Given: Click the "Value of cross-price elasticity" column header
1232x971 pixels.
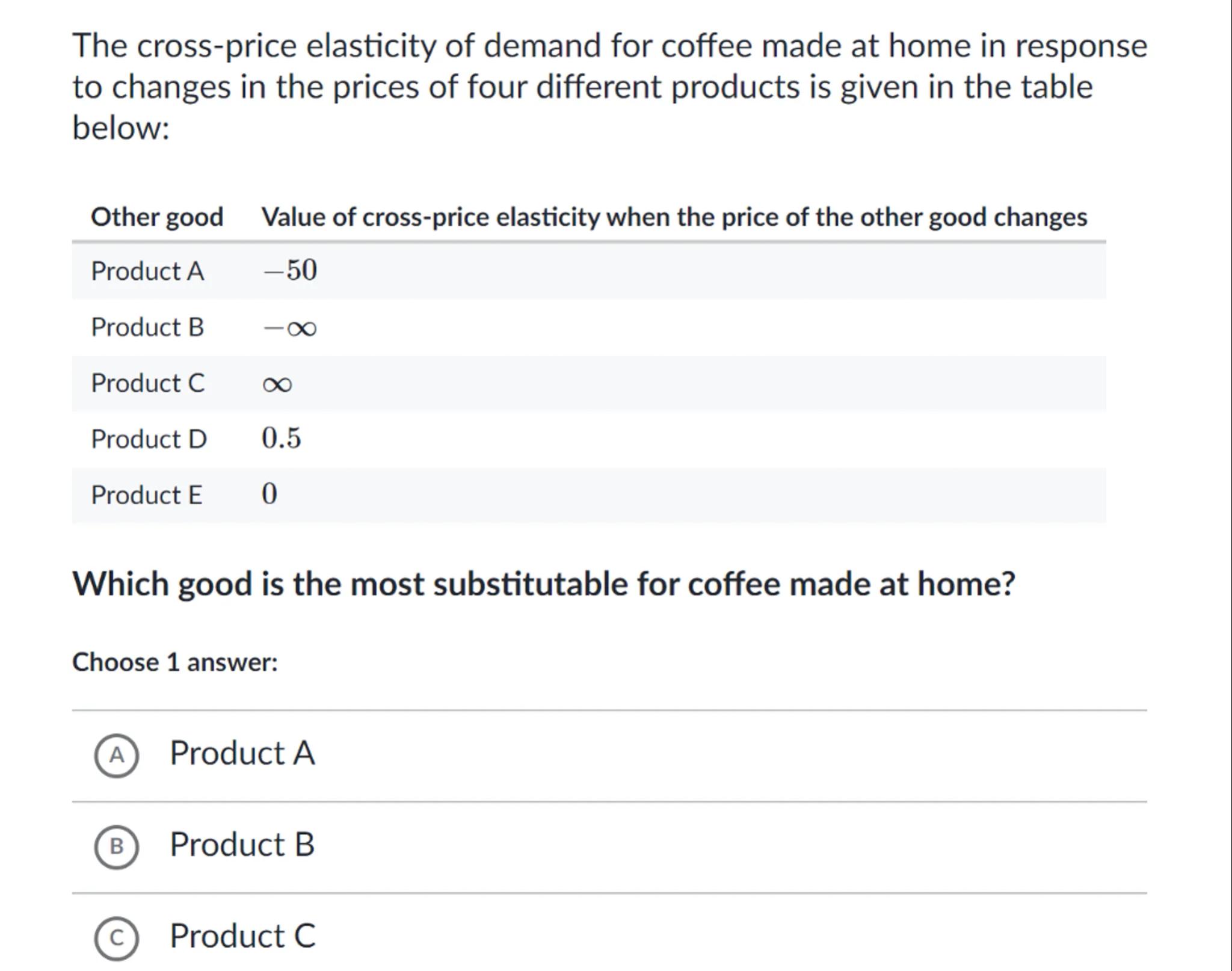Looking at the screenshot, I should click(674, 217).
